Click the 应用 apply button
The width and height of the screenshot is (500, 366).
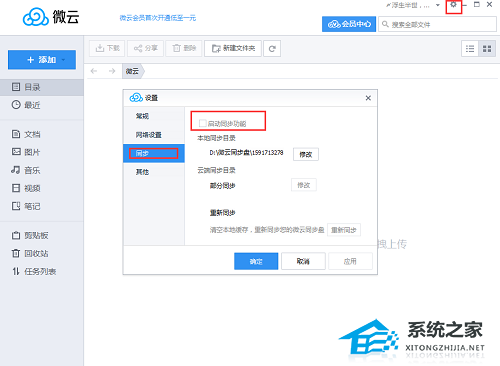click(350, 261)
